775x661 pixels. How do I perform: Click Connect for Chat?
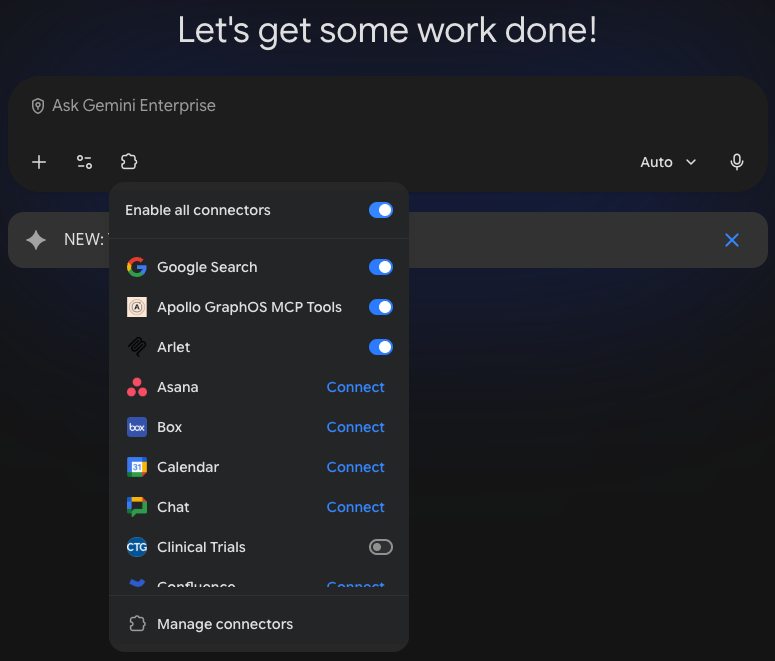[355, 507]
